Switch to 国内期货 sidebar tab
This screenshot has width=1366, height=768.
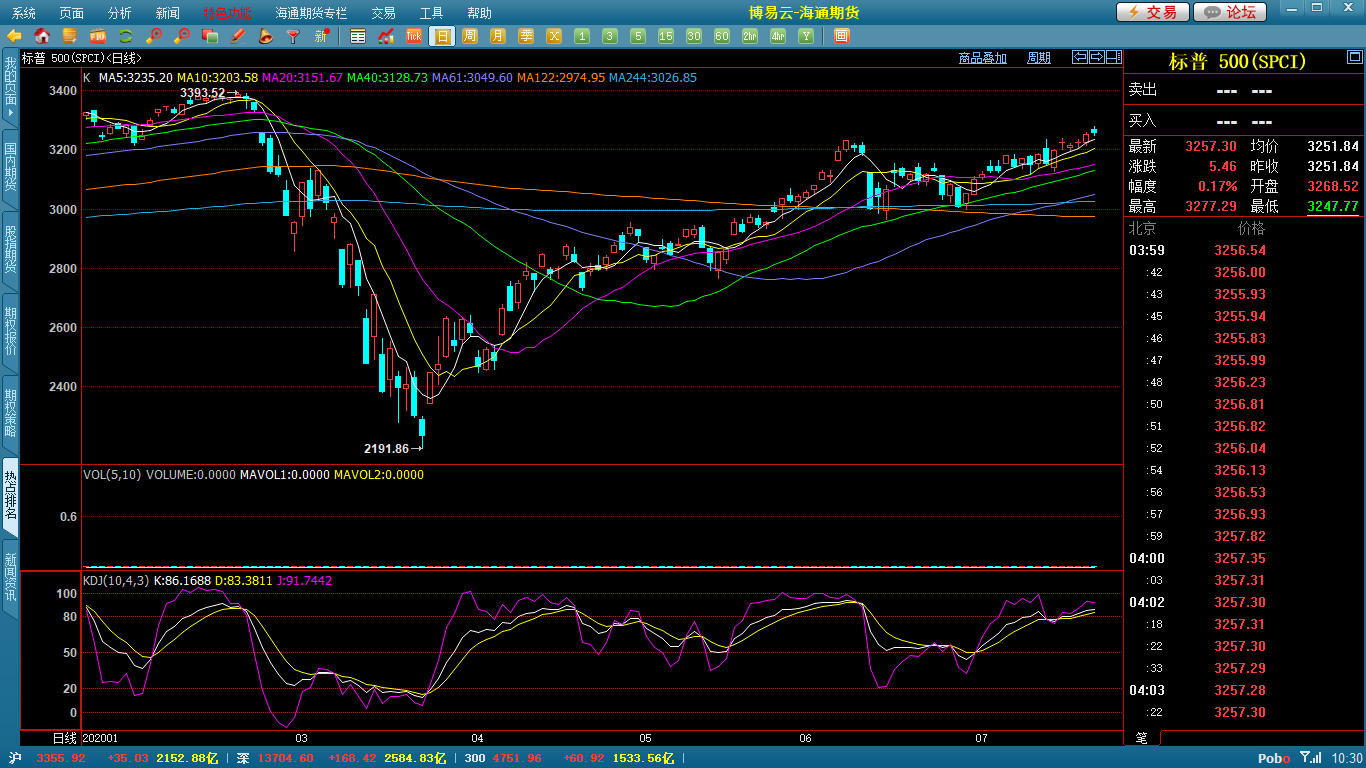click(x=9, y=167)
